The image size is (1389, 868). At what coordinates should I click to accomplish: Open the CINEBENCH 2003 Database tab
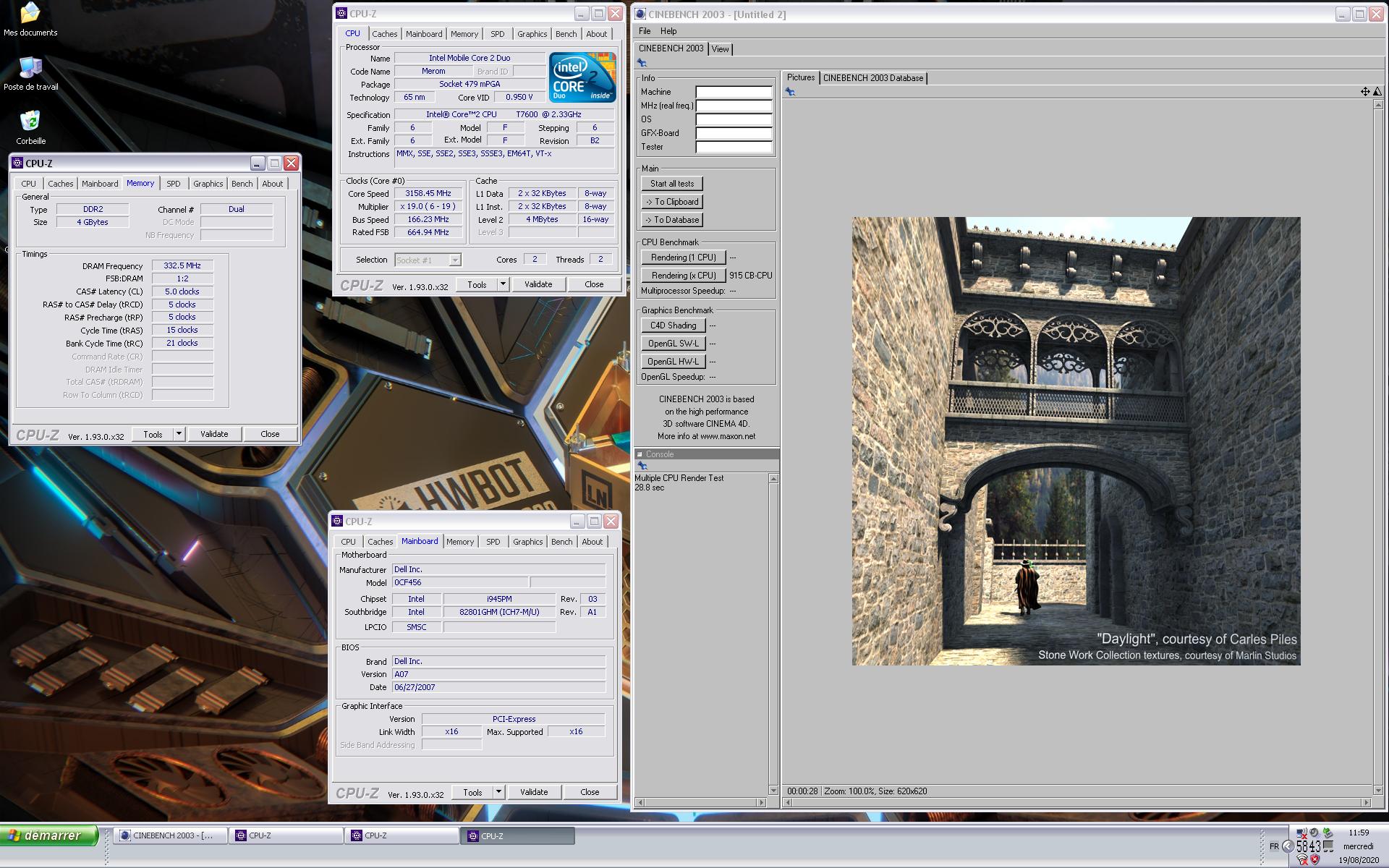(x=873, y=78)
